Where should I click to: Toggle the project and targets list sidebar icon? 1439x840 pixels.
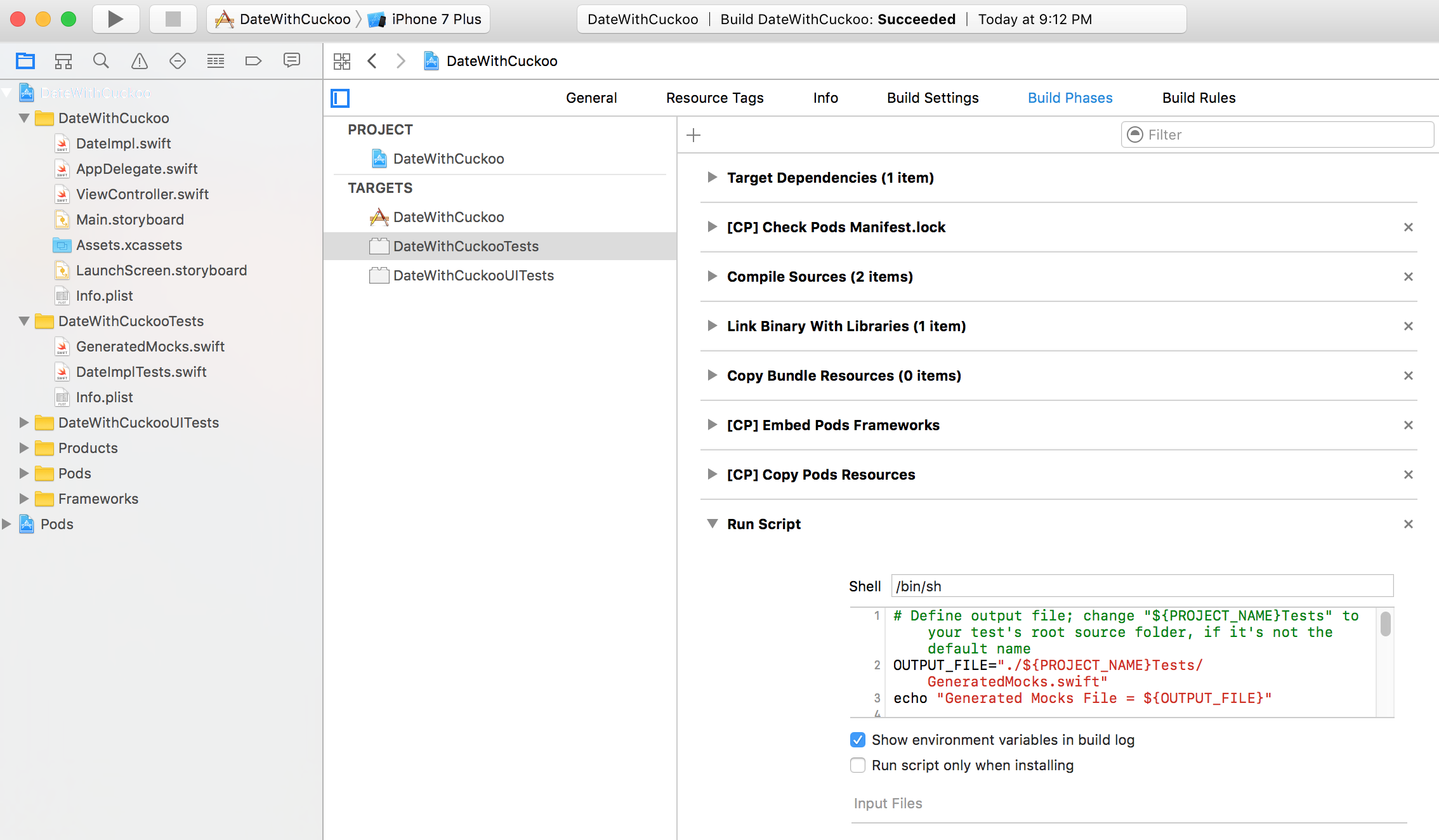coord(340,98)
